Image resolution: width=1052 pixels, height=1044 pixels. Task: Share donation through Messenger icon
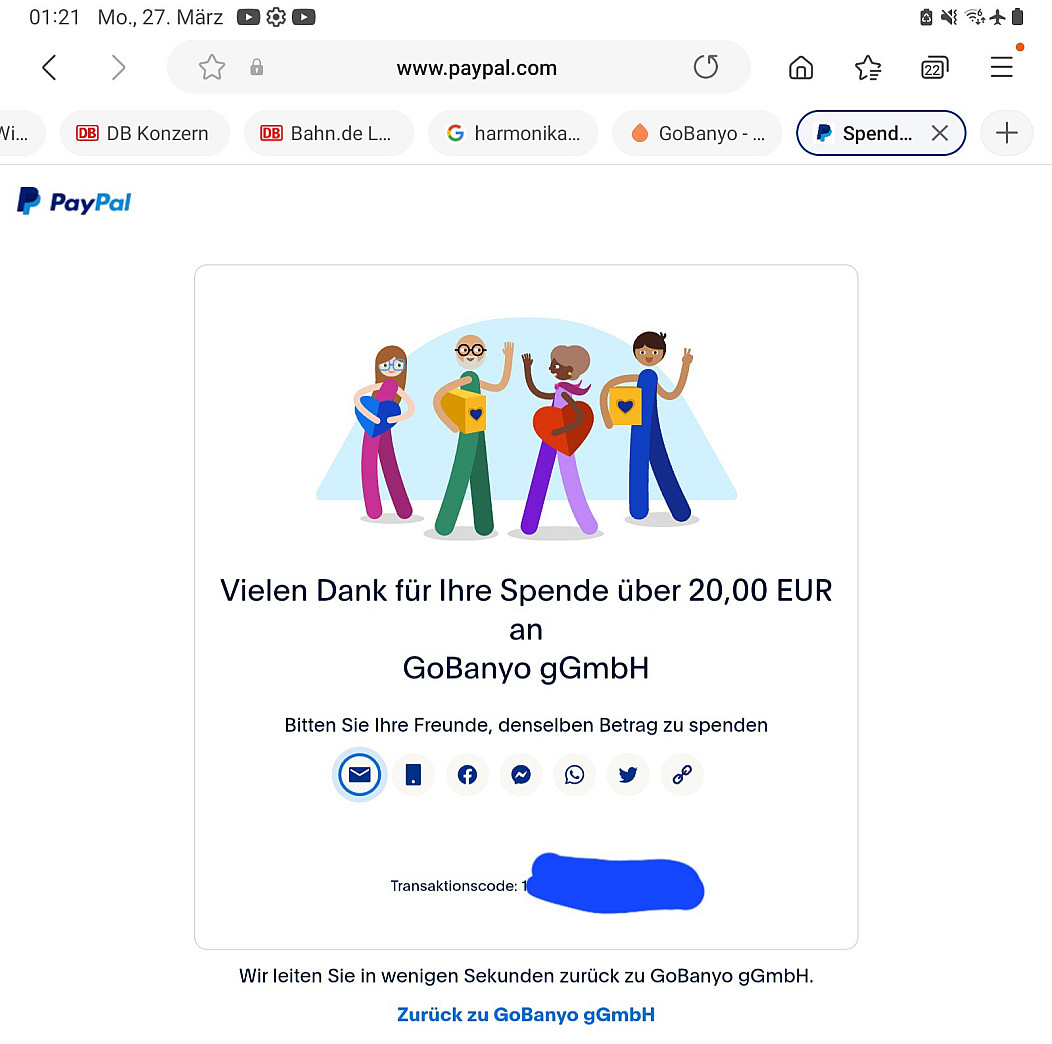coord(521,775)
